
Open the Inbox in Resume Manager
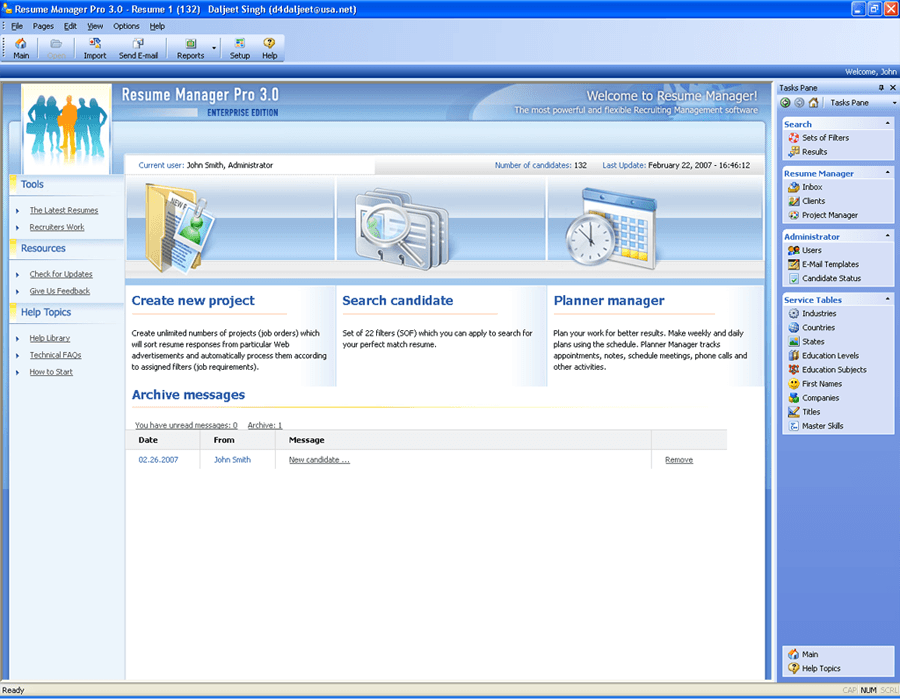(810, 186)
